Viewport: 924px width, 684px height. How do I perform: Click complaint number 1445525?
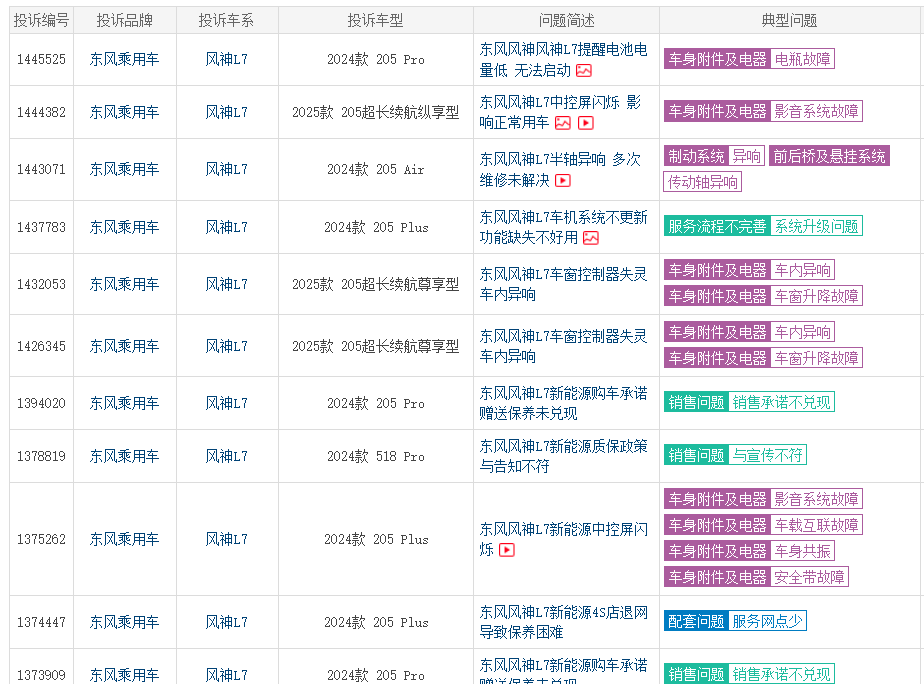(x=41, y=60)
